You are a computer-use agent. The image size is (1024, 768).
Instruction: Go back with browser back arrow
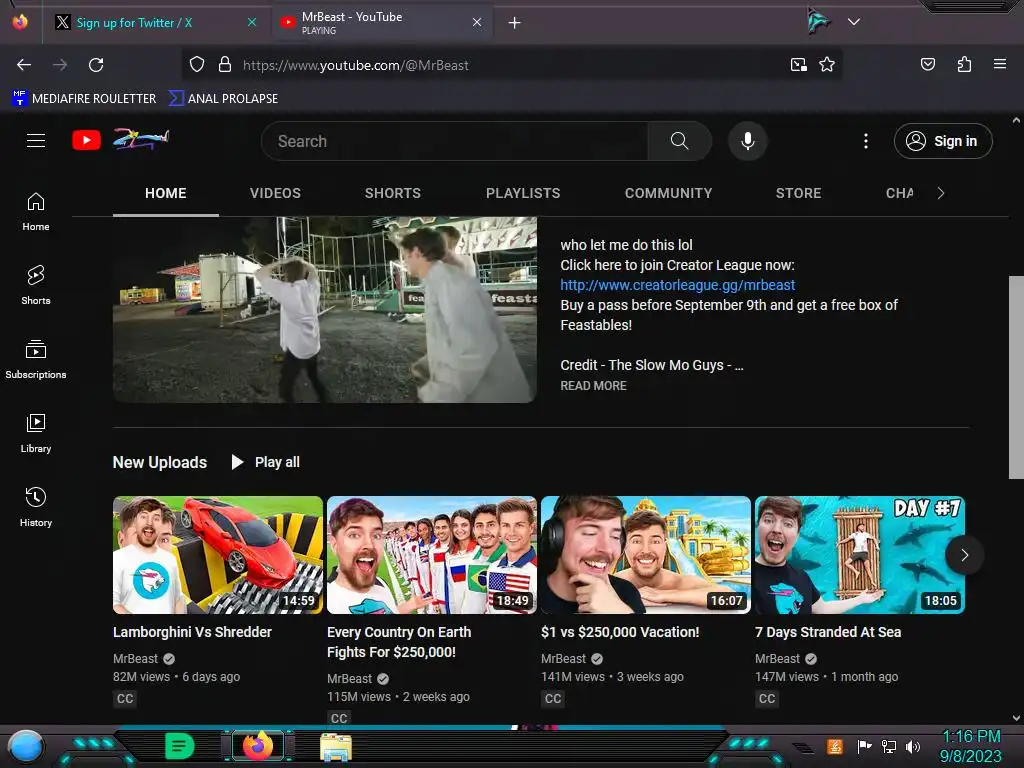(24, 65)
